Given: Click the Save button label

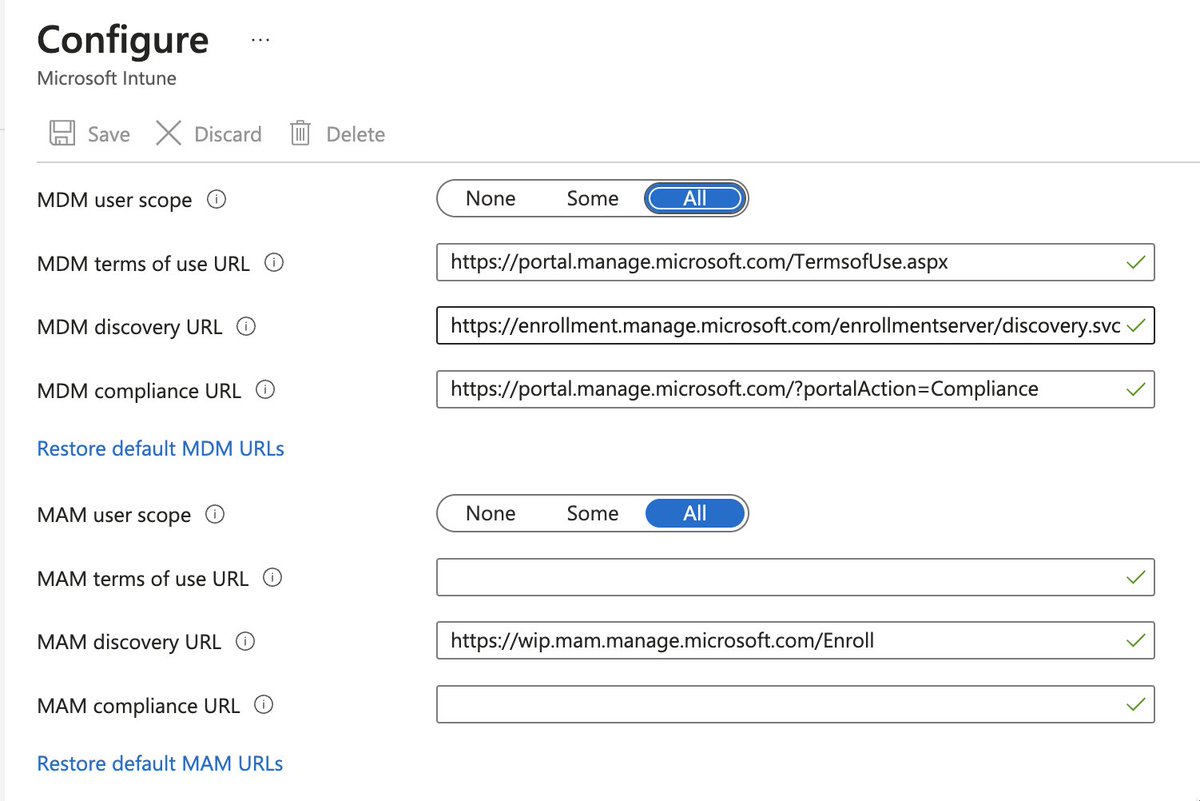Looking at the screenshot, I should [108, 134].
